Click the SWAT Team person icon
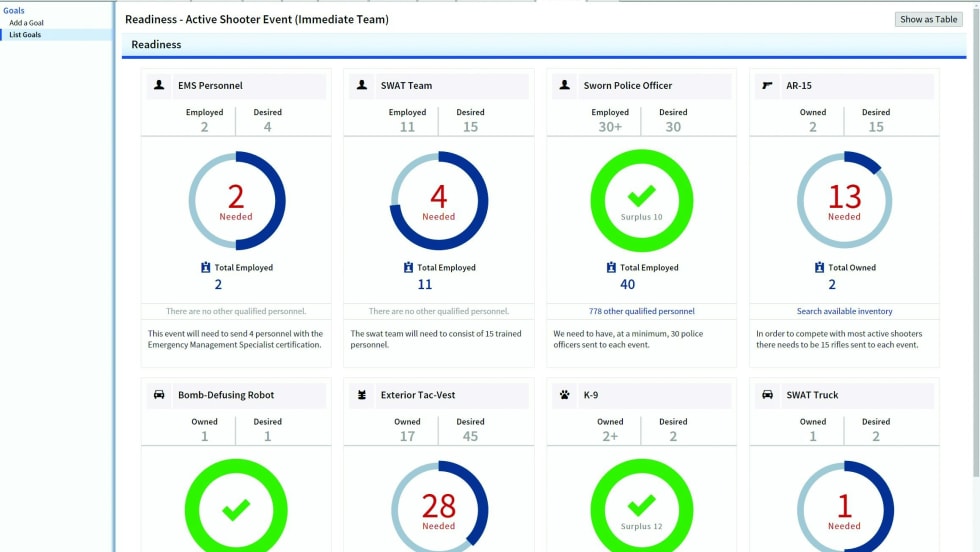The width and height of the screenshot is (980, 552). [362, 86]
